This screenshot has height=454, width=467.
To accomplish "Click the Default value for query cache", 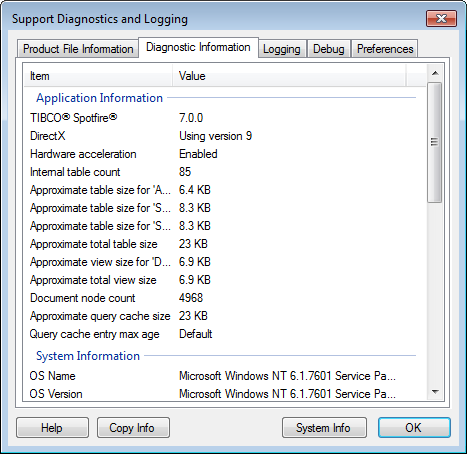I will click(x=196, y=334).
